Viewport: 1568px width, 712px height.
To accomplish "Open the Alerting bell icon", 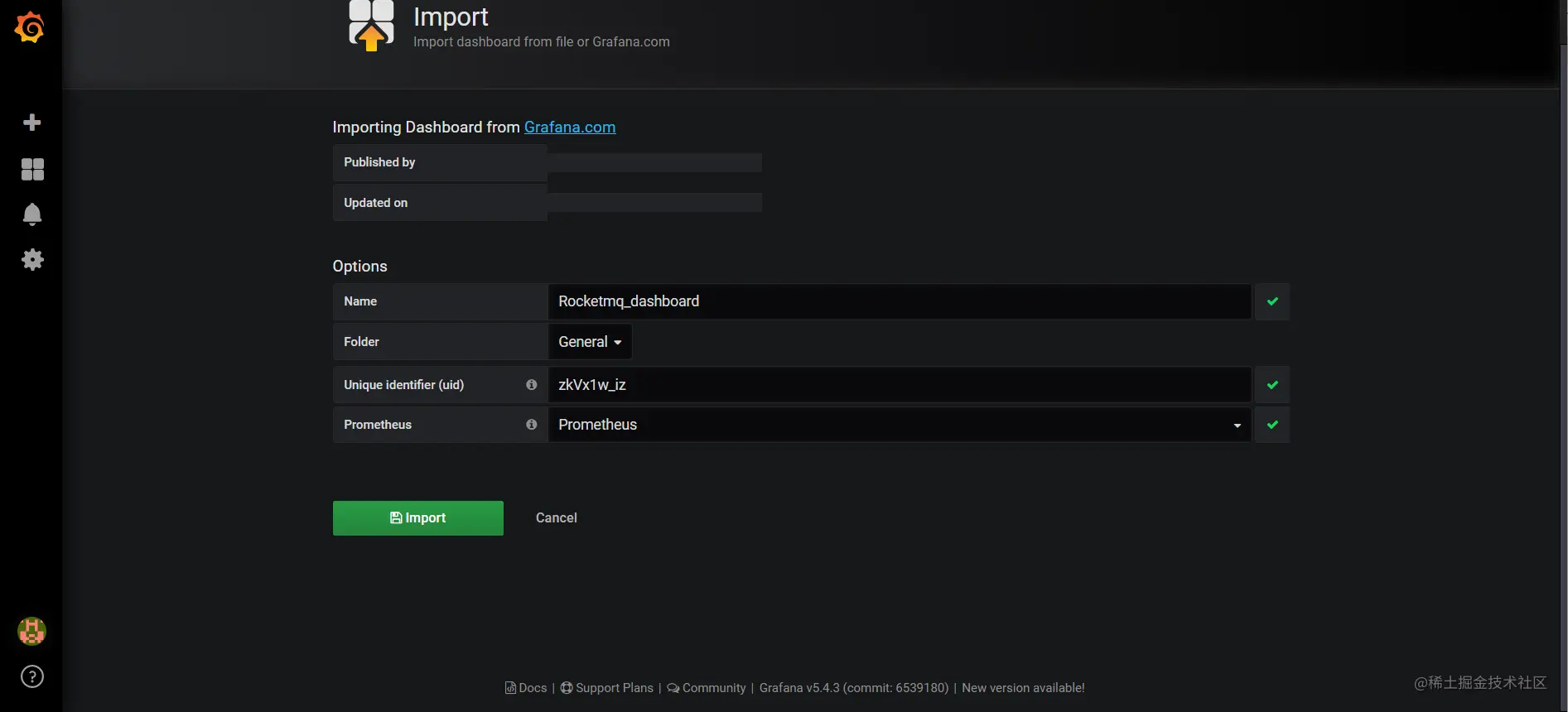I will [32, 214].
